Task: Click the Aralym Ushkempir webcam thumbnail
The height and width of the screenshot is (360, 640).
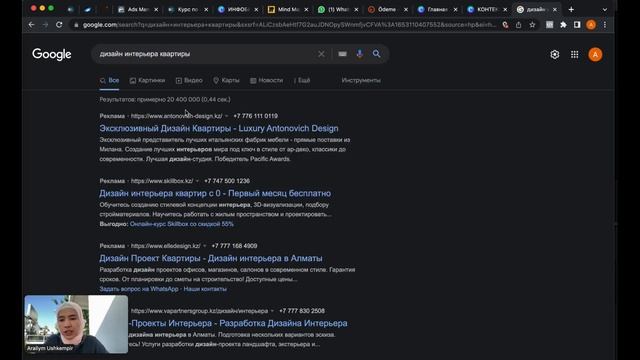Action: 76,324
